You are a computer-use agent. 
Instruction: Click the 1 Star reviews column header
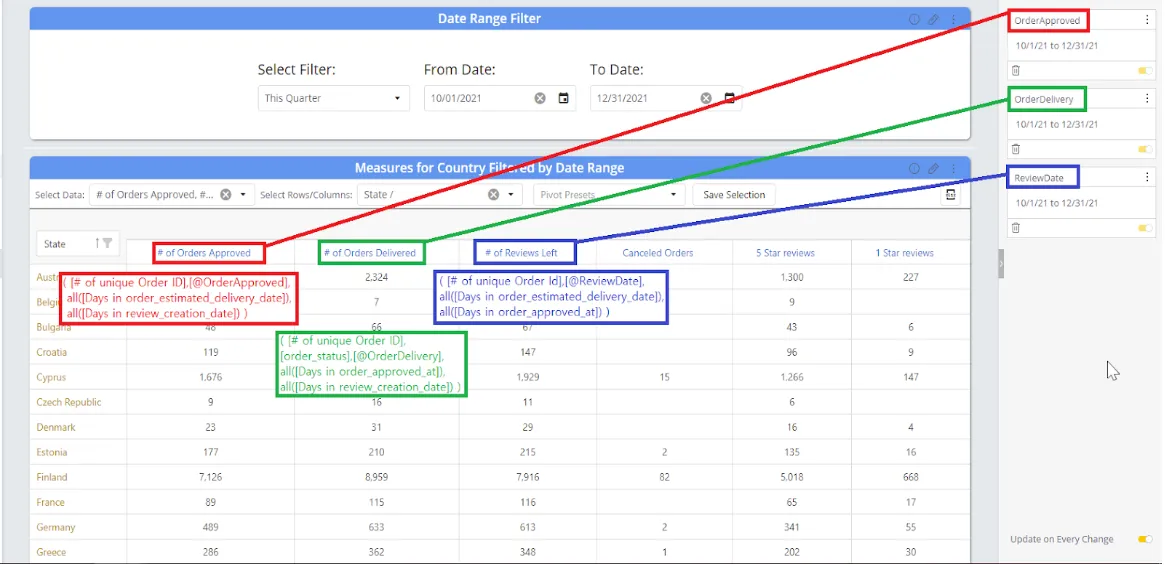point(904,253)
